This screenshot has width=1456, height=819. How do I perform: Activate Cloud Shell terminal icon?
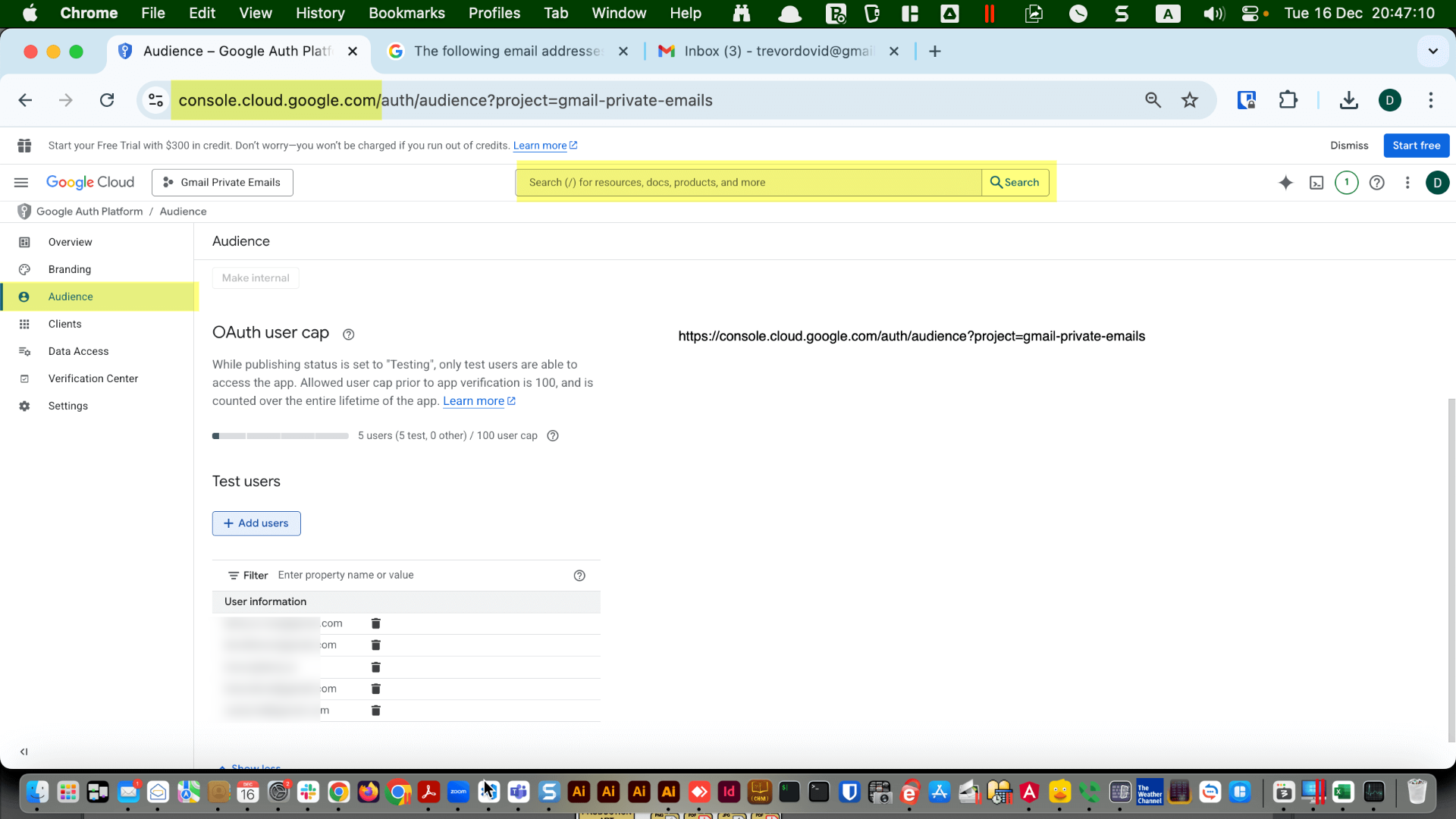(x=1316, y=182)
